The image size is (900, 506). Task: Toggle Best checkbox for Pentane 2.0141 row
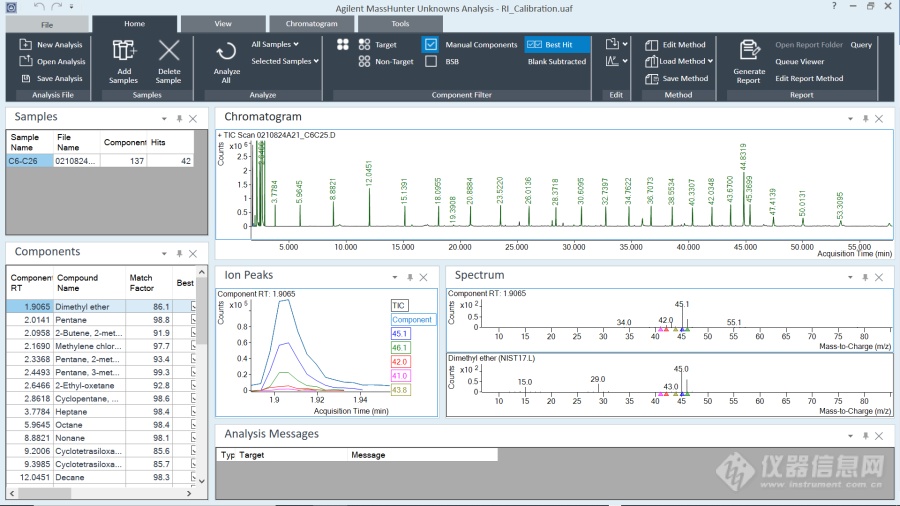pos(193,320)
